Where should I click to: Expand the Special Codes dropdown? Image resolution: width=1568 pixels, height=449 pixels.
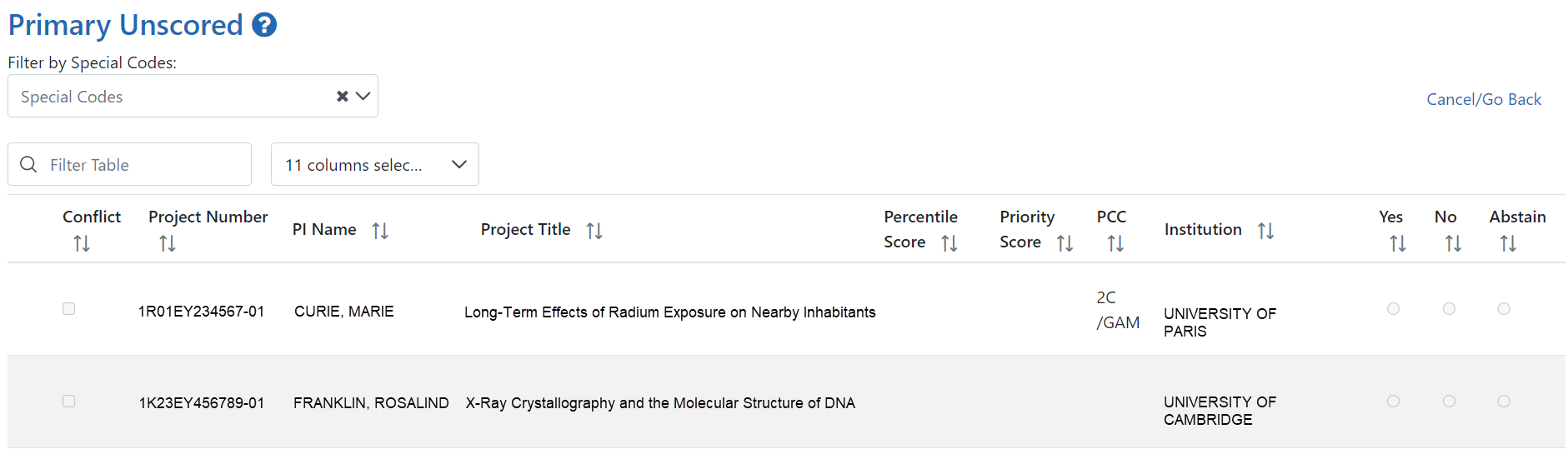click(363, 97)
